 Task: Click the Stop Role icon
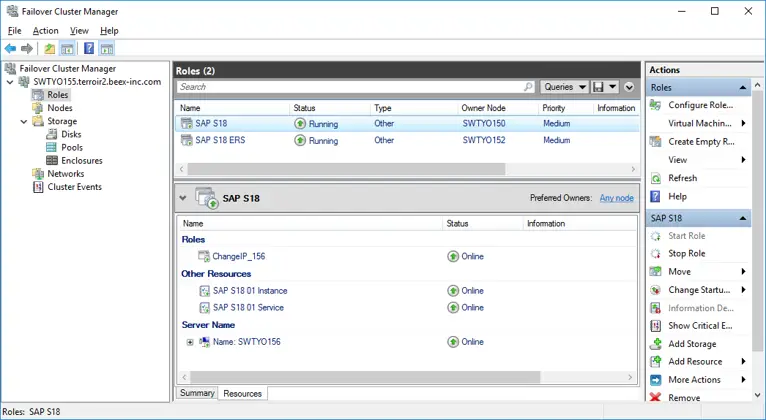click(656, 253)
